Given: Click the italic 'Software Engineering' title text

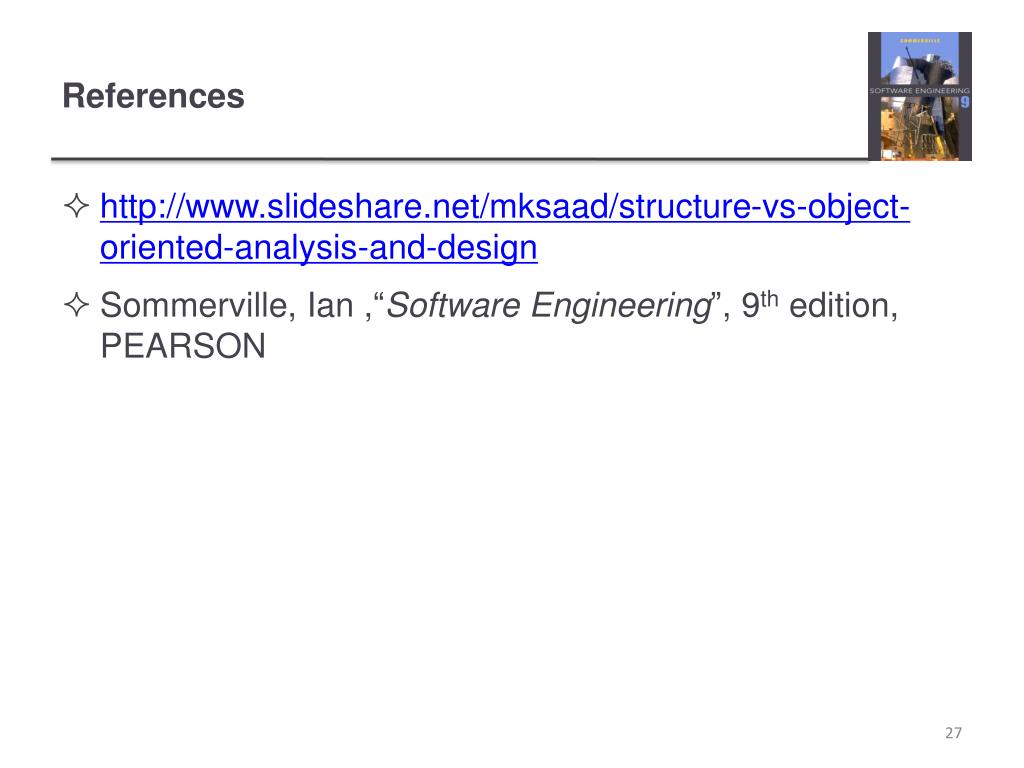Looking at the screenshot, I should [549, 306].
